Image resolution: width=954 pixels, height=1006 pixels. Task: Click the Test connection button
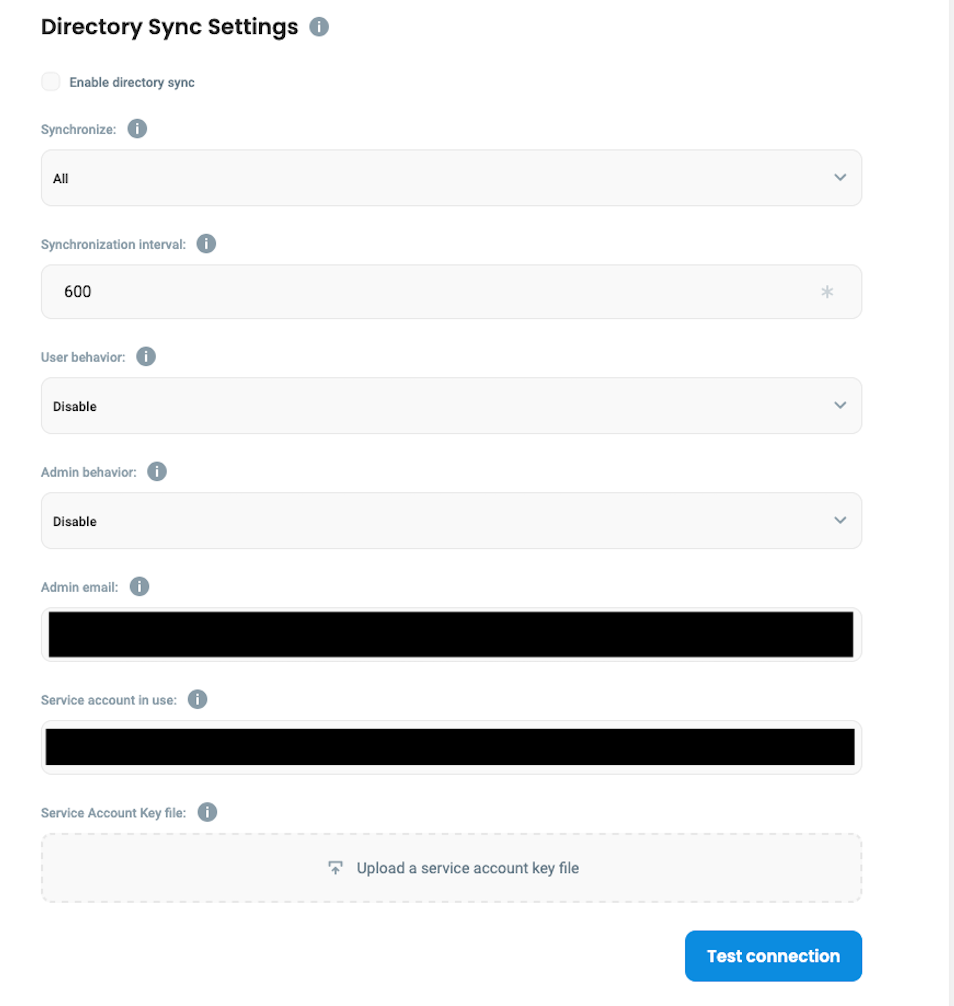pos(773,956)
